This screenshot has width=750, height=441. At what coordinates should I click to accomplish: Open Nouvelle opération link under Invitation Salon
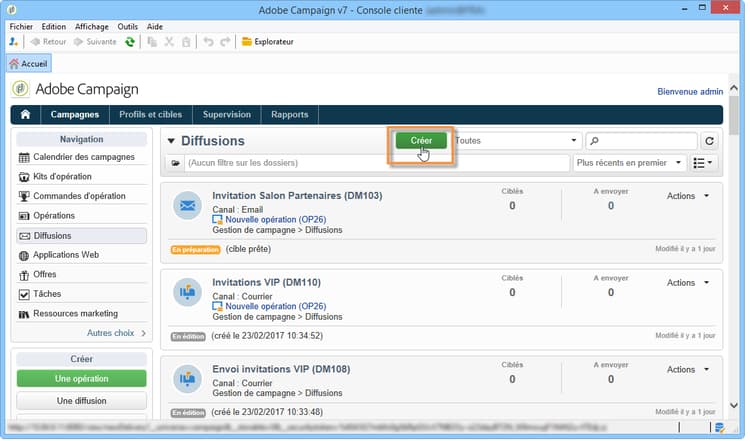(x=276, y=220)
